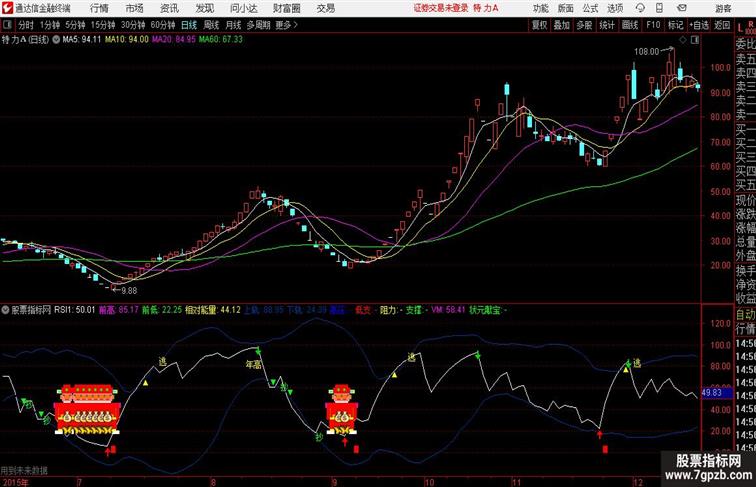Click the 返回 back button
This screenshot has width=756, height=487.
722,25
